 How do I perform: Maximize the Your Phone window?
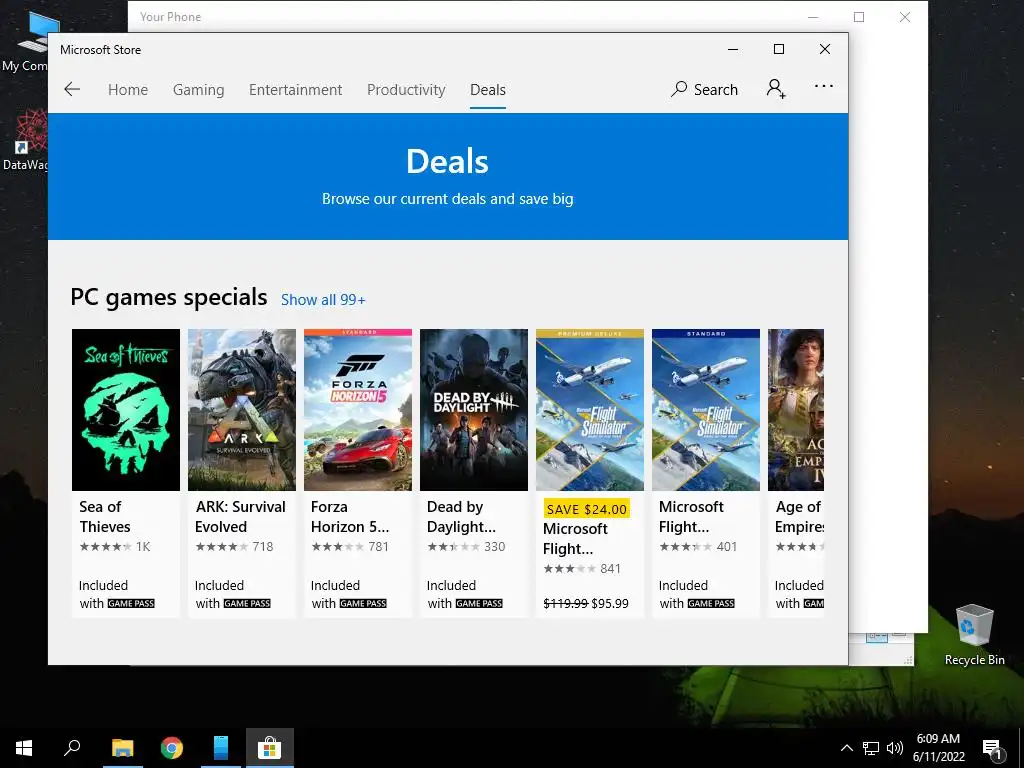pos(859,17)
